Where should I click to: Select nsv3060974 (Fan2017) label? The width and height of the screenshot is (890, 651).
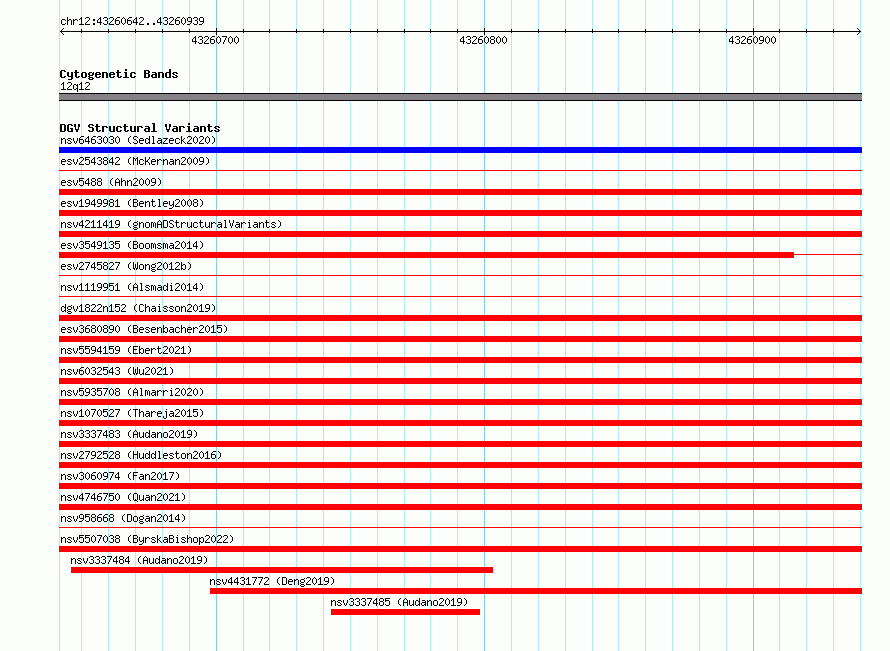click(120, 476)
